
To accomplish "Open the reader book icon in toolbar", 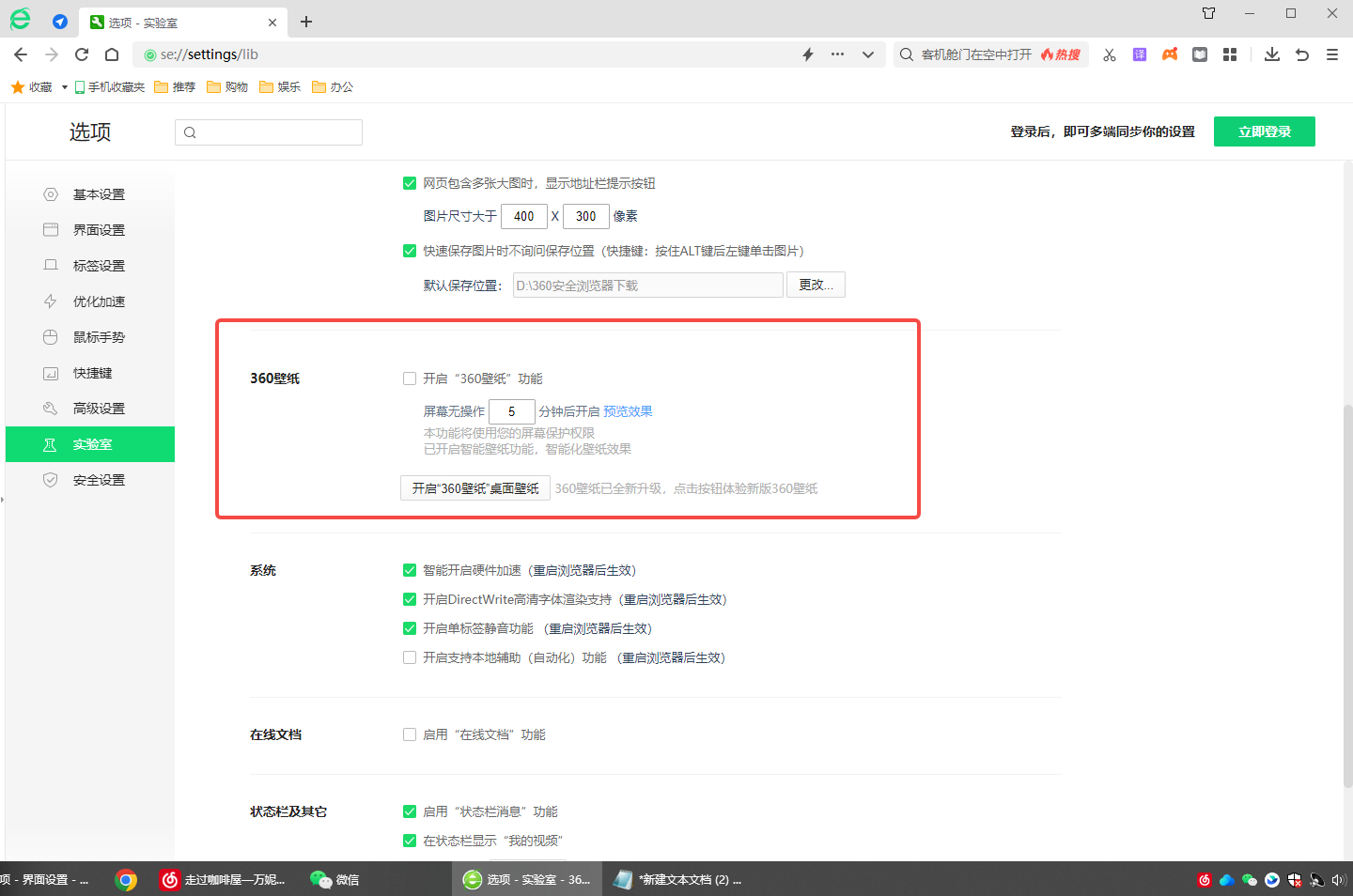I will pos(1200,54).
